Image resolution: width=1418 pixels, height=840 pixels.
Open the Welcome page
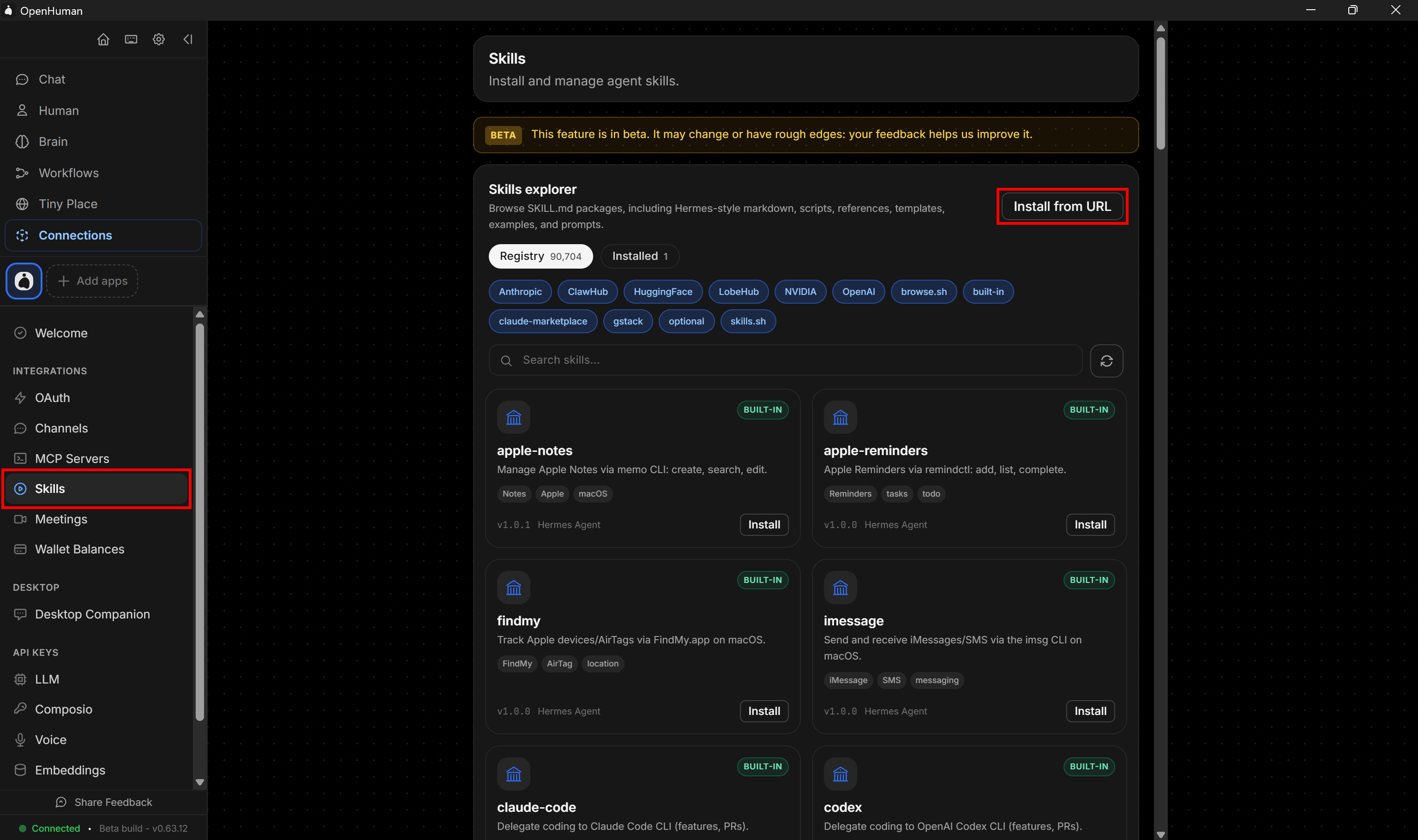coord(97,333)
